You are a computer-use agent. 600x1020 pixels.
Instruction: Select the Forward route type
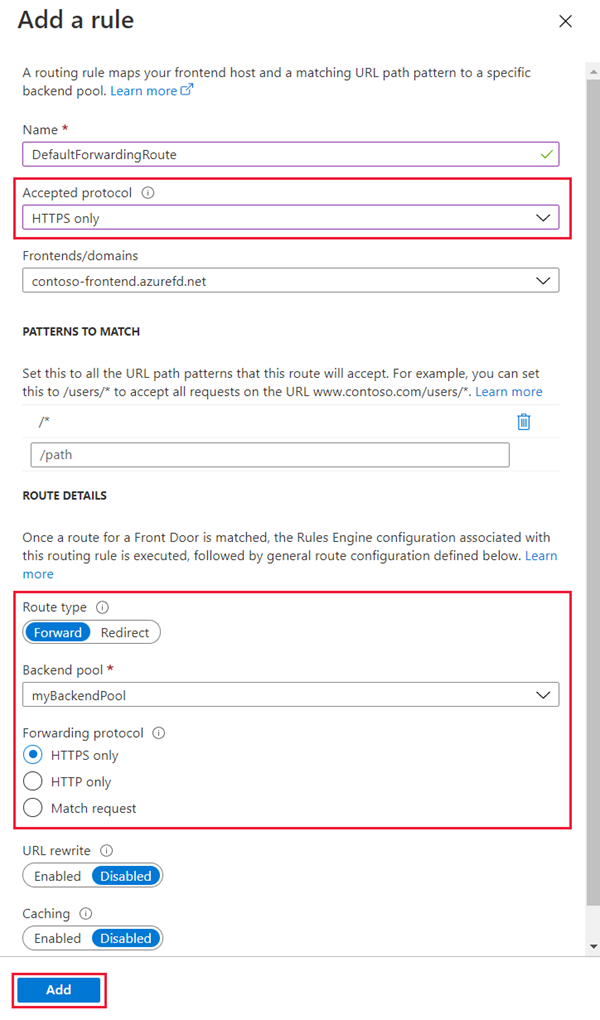pos(57,632)
